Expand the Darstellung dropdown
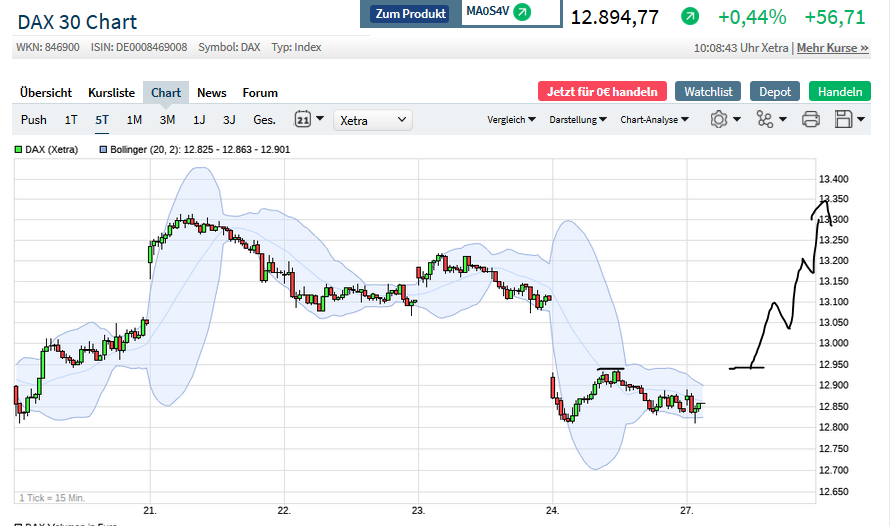Screen dimensions: 890x526 pos(578,120)
